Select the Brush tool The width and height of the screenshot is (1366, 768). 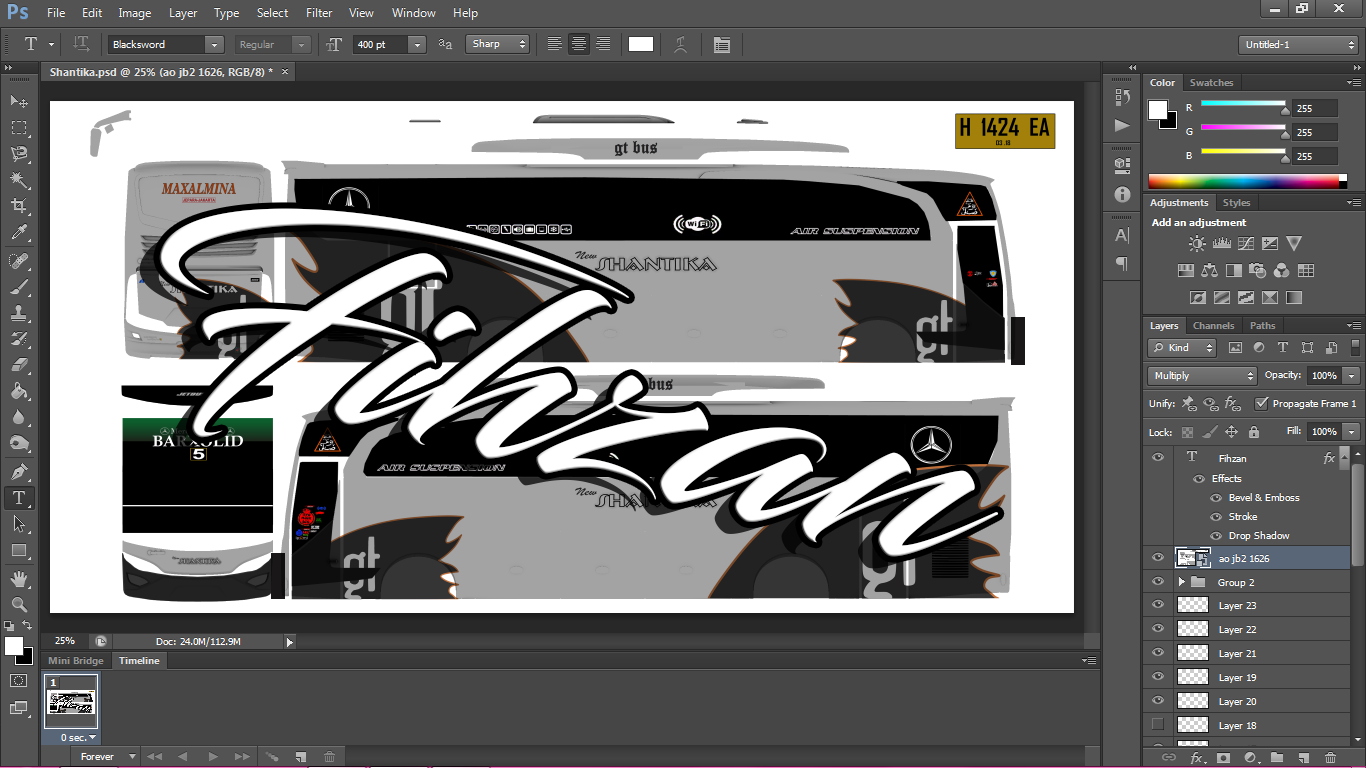pos(19,287)
